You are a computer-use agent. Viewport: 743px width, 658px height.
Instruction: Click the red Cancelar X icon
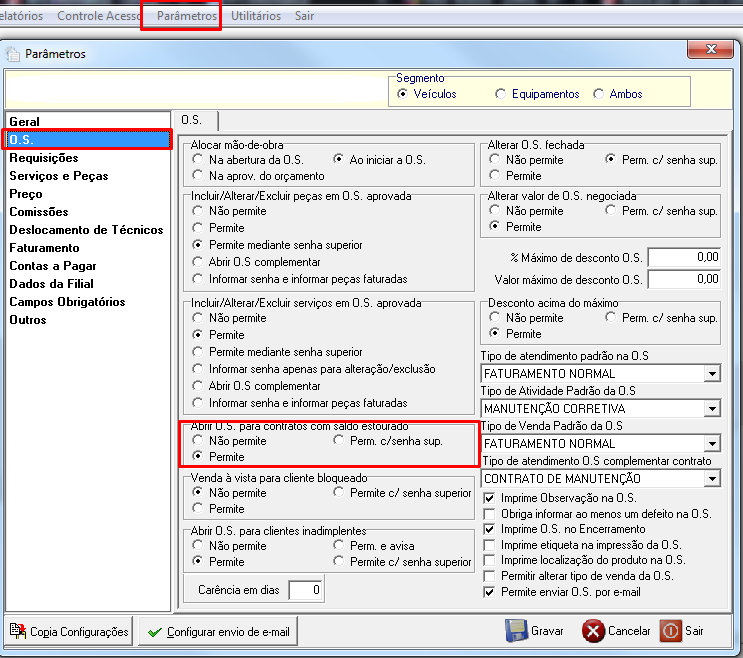[x=593, y=631]
